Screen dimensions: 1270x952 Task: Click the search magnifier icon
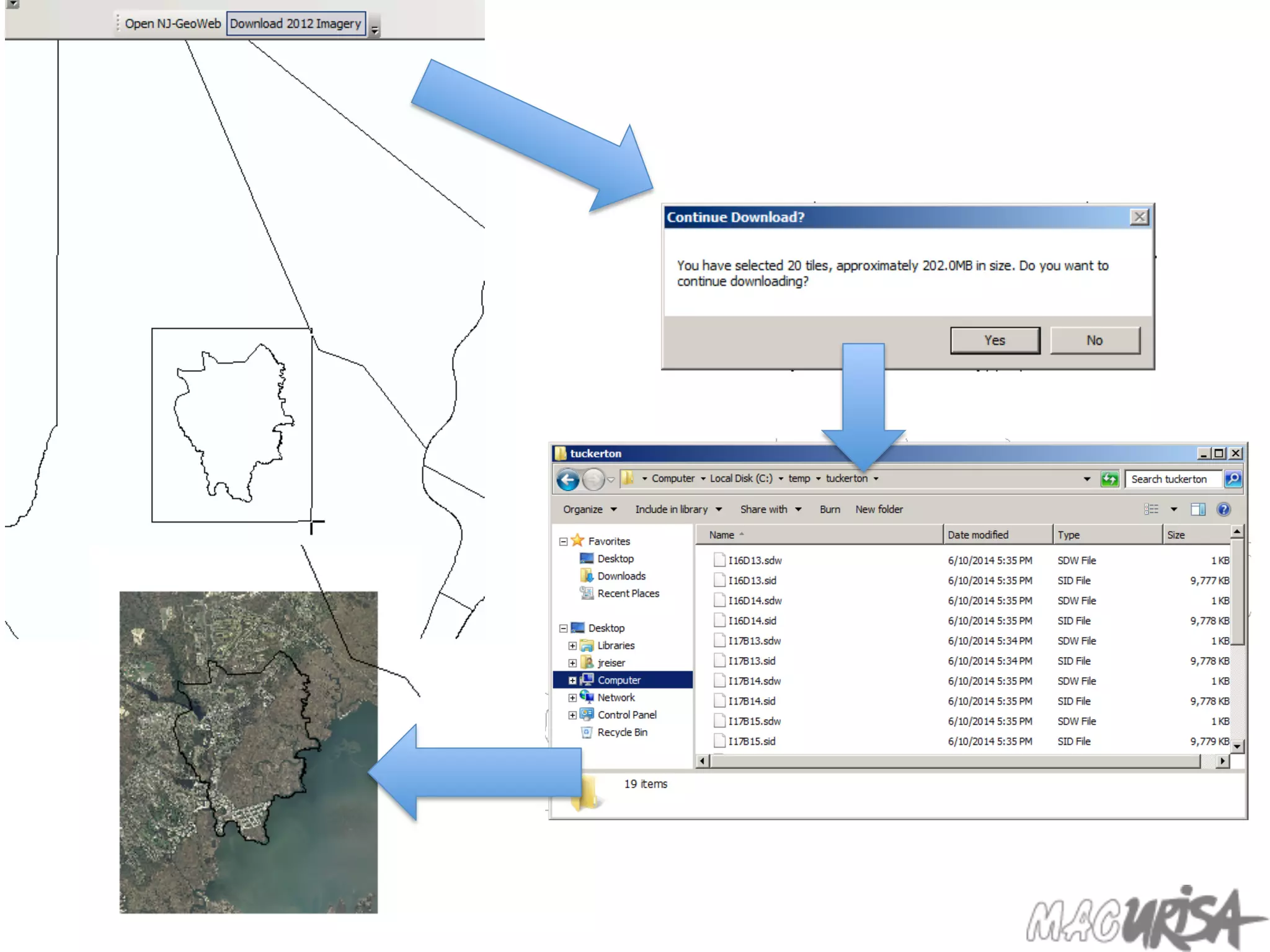pos(1233,479)
